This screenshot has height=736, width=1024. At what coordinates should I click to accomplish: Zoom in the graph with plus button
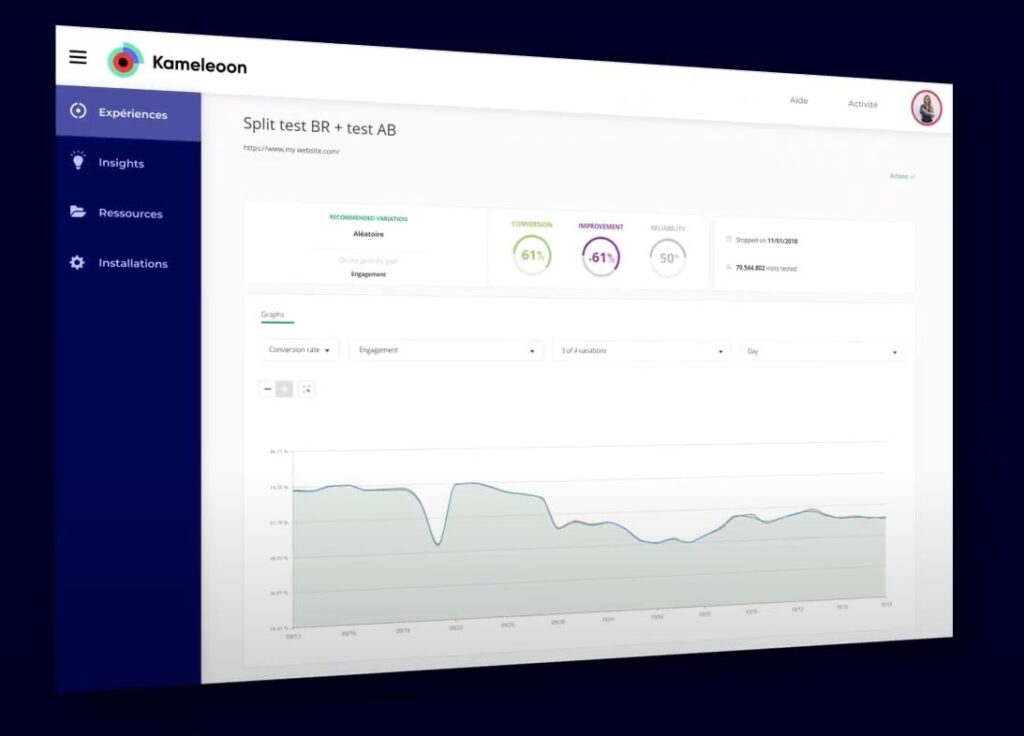coord(284,389)
